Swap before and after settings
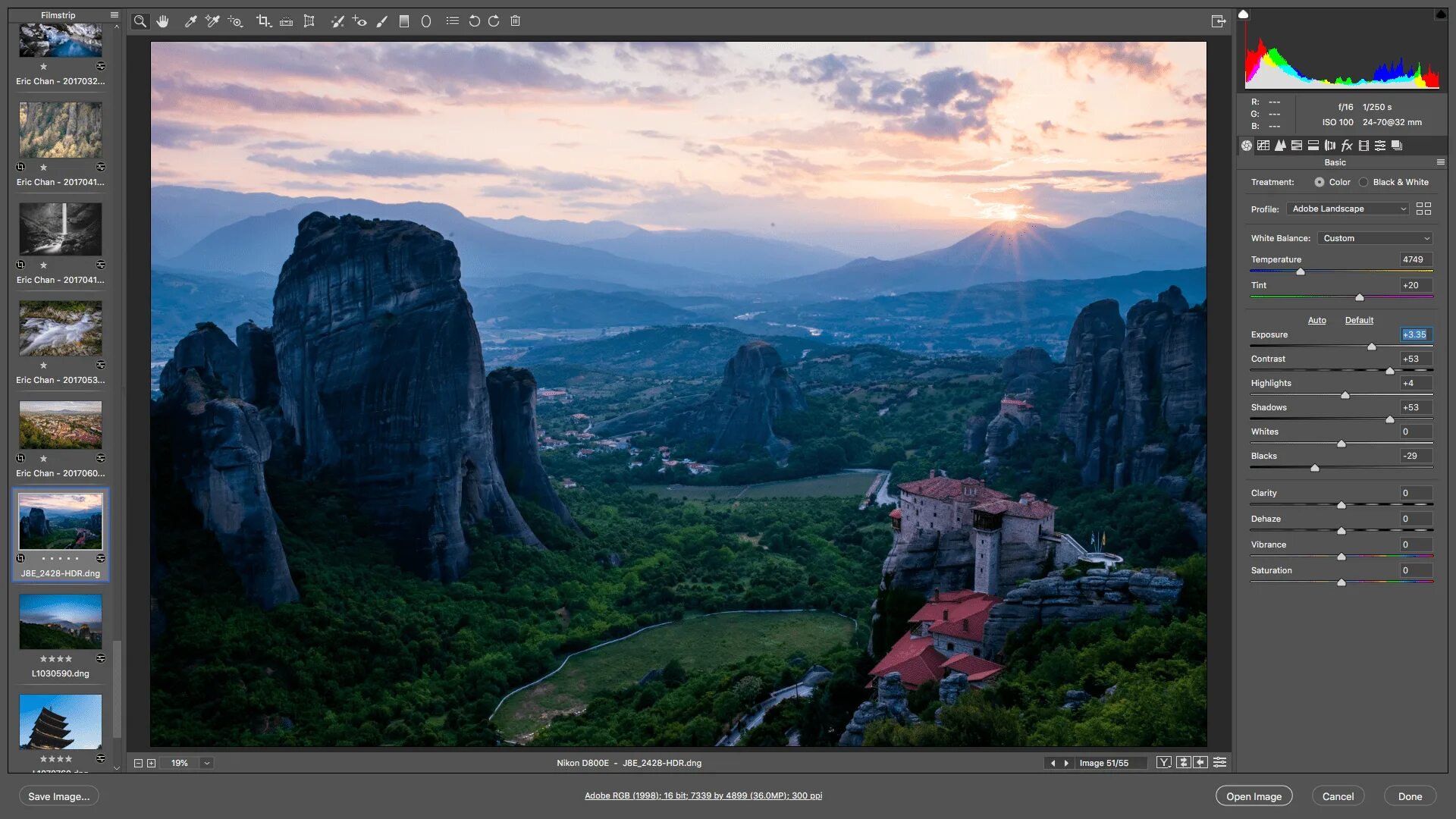This screenshot has width=1456, height=819. click(1183, 763)
